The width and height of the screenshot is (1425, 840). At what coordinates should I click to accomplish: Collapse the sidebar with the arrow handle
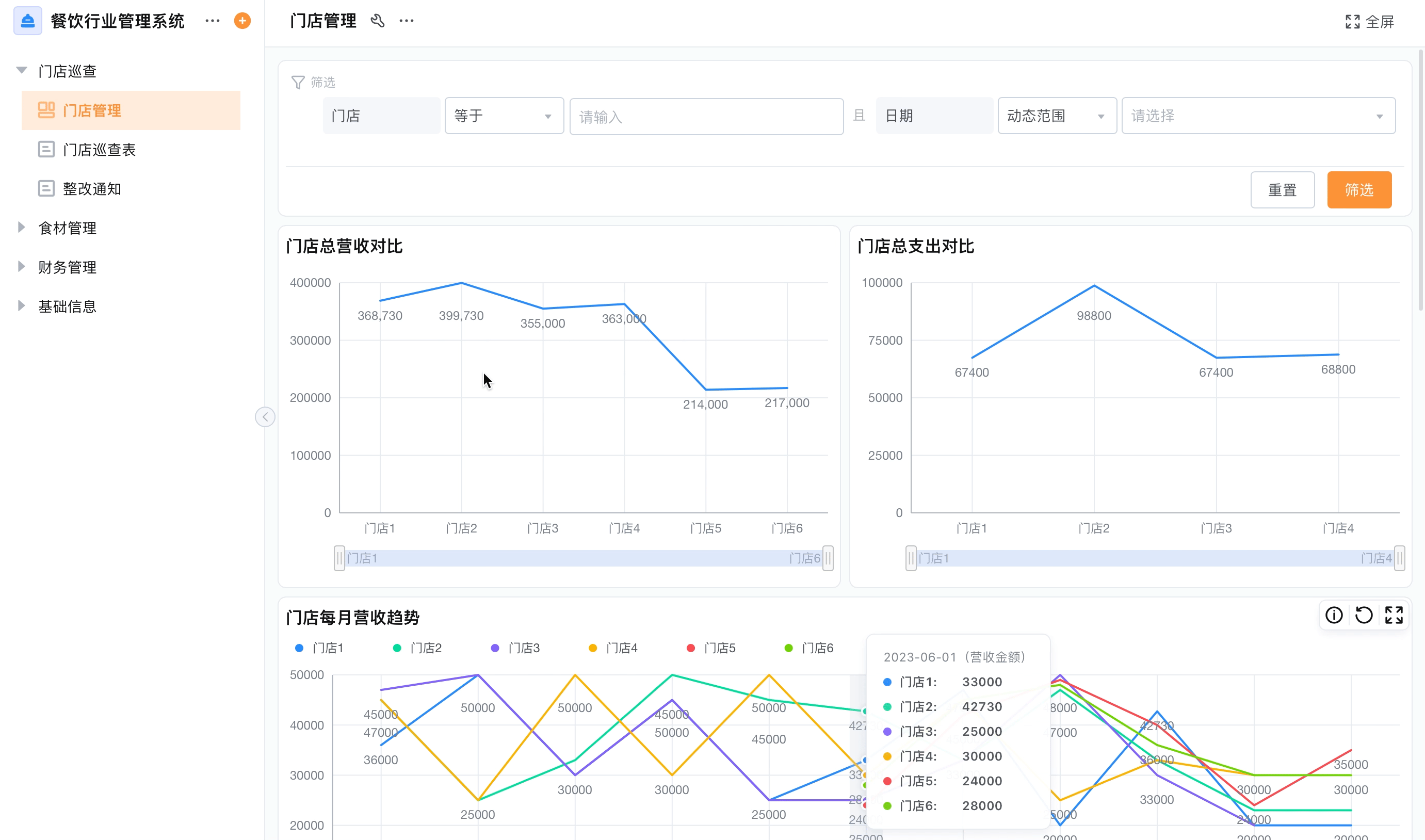pos(265,417)
